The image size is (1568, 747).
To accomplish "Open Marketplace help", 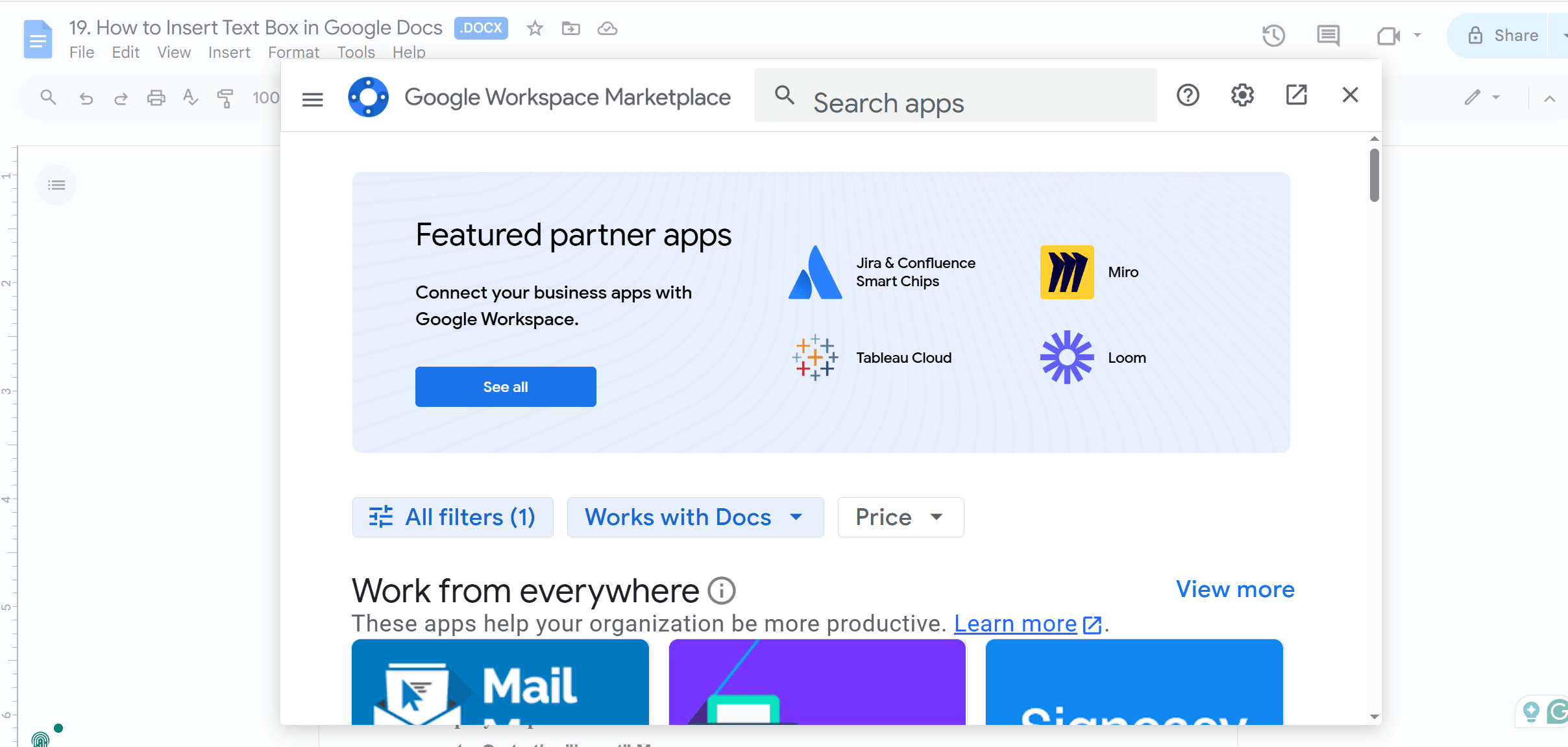I will coord(1188,95).
